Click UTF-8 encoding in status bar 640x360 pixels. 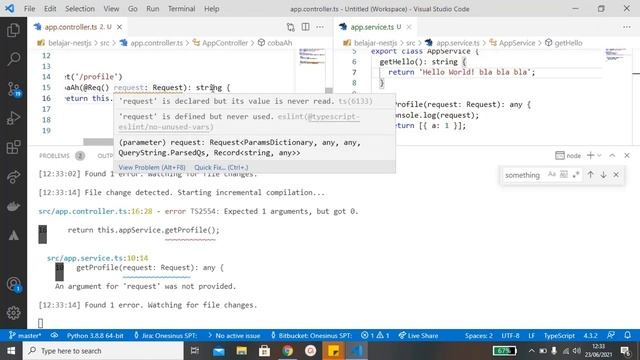pyautogui.click(x=510, y=336)
